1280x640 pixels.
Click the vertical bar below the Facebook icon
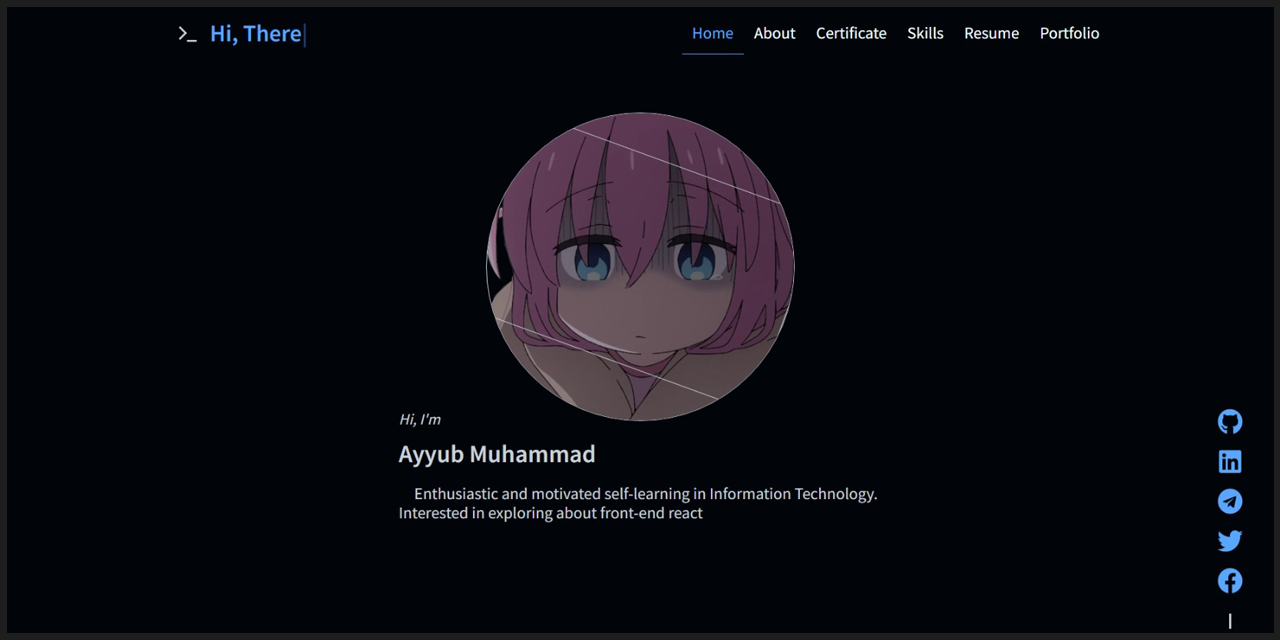(x=1230, y=620)
